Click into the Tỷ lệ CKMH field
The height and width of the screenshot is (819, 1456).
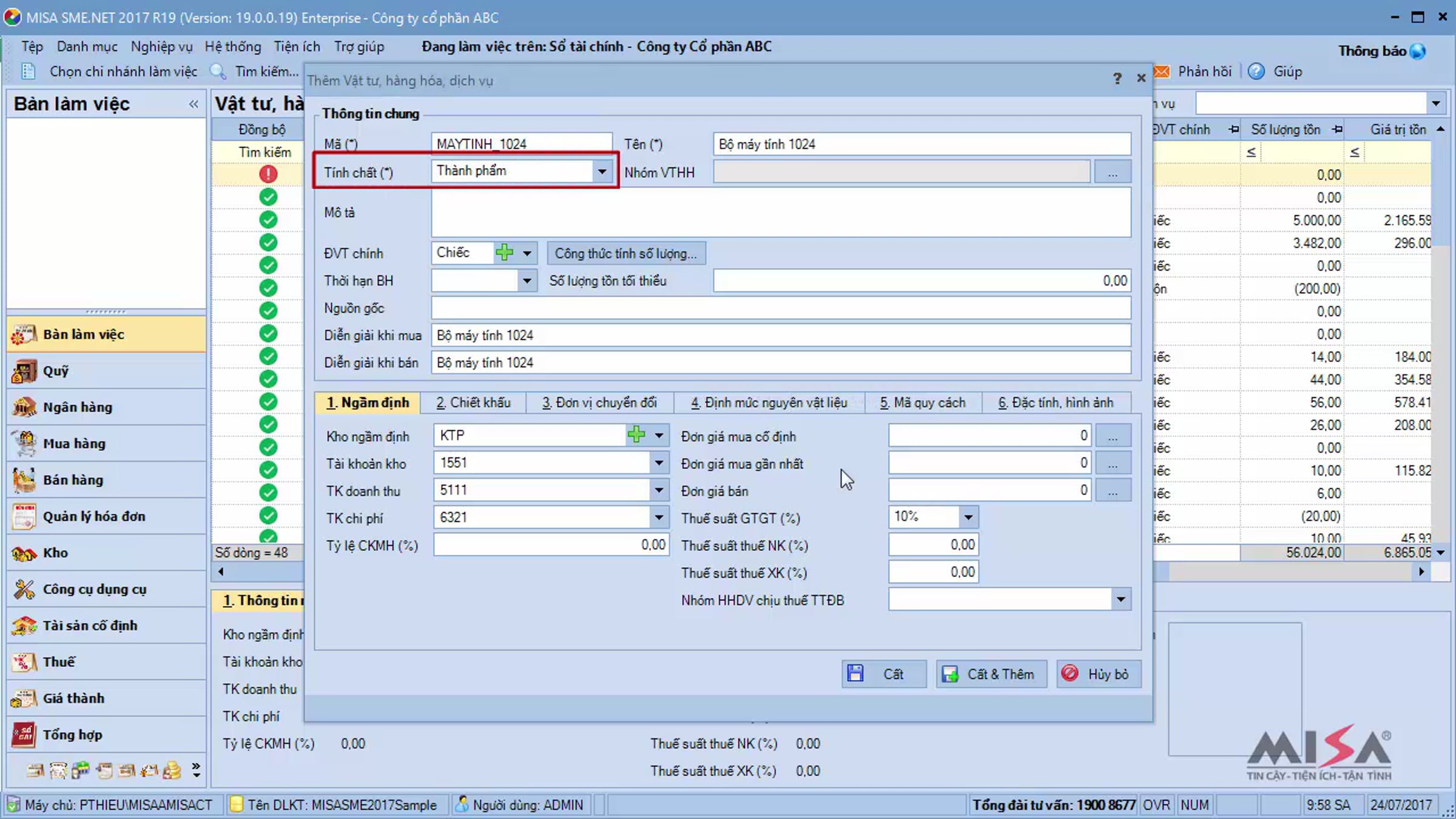click(551, 545)
